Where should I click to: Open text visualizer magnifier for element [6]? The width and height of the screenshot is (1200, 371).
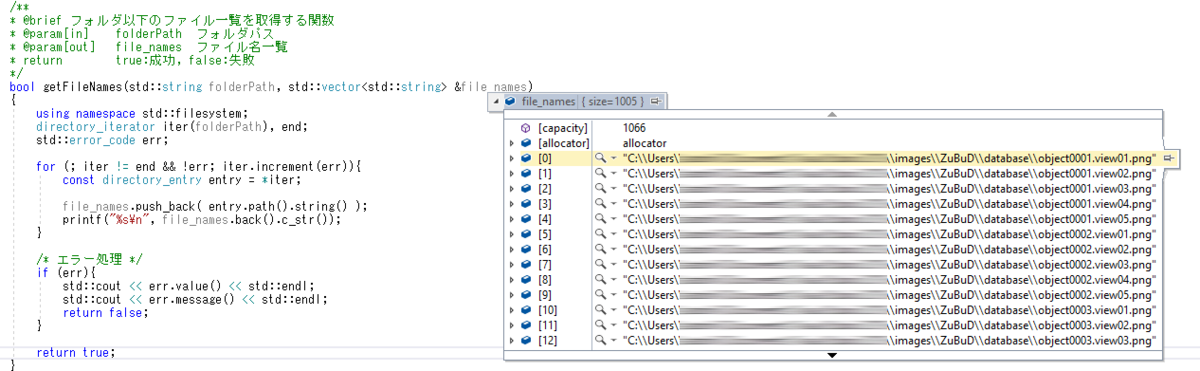pos(600,248)
